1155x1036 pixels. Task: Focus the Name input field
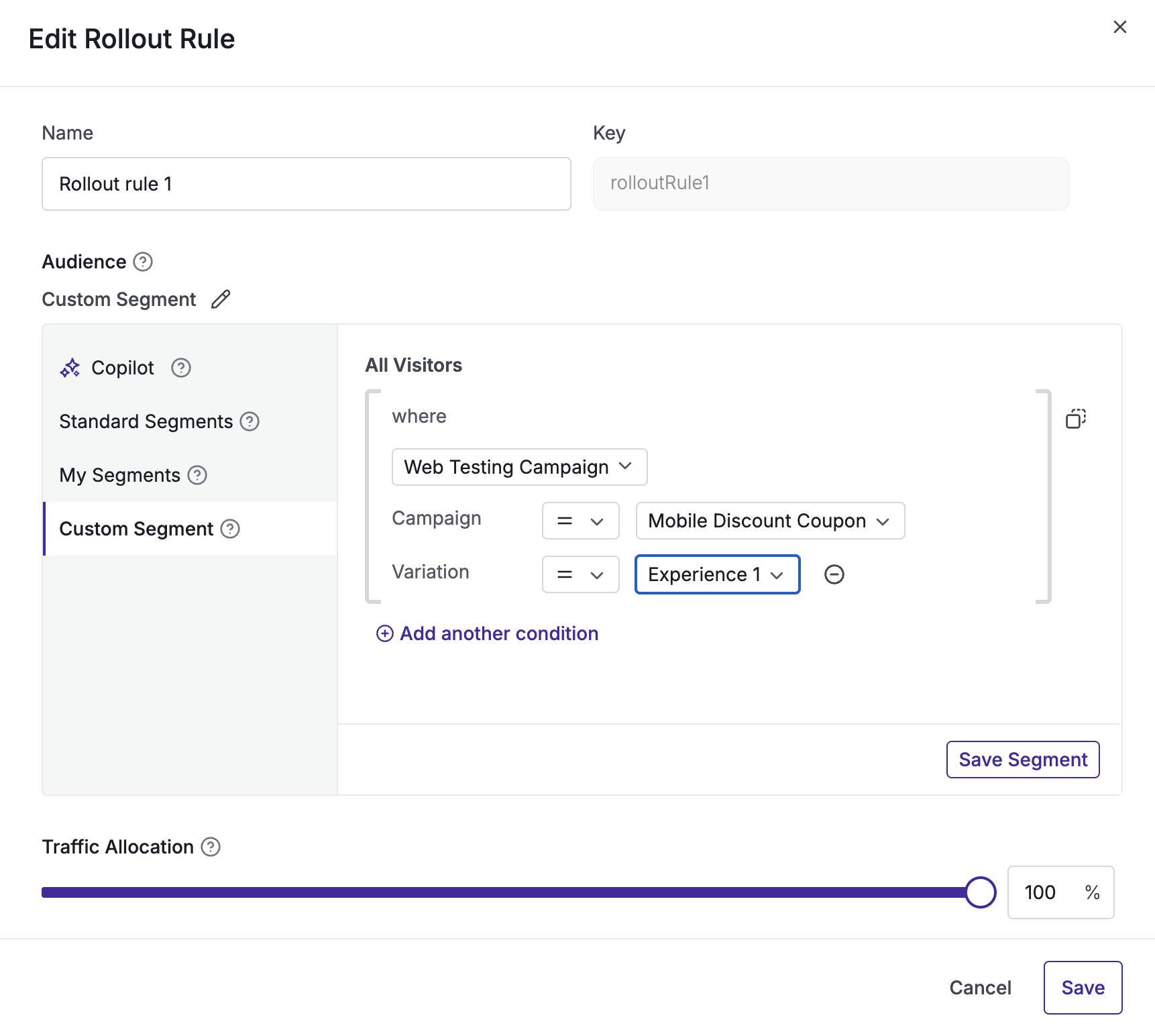pyautogui.click(x=307, y=184)
